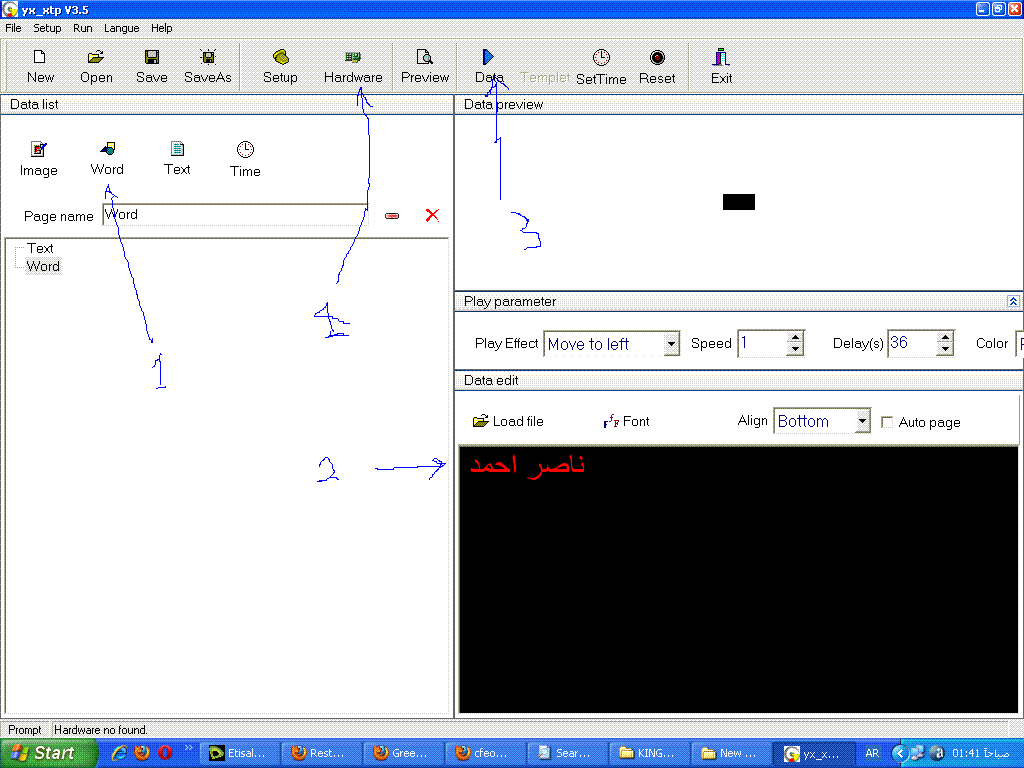Create a new file with New

click(x=40, y=66)
